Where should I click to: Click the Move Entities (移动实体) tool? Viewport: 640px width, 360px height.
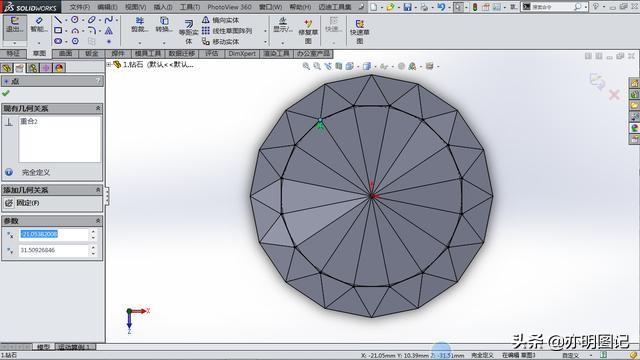pyautogui.click(x=220, y=42)
